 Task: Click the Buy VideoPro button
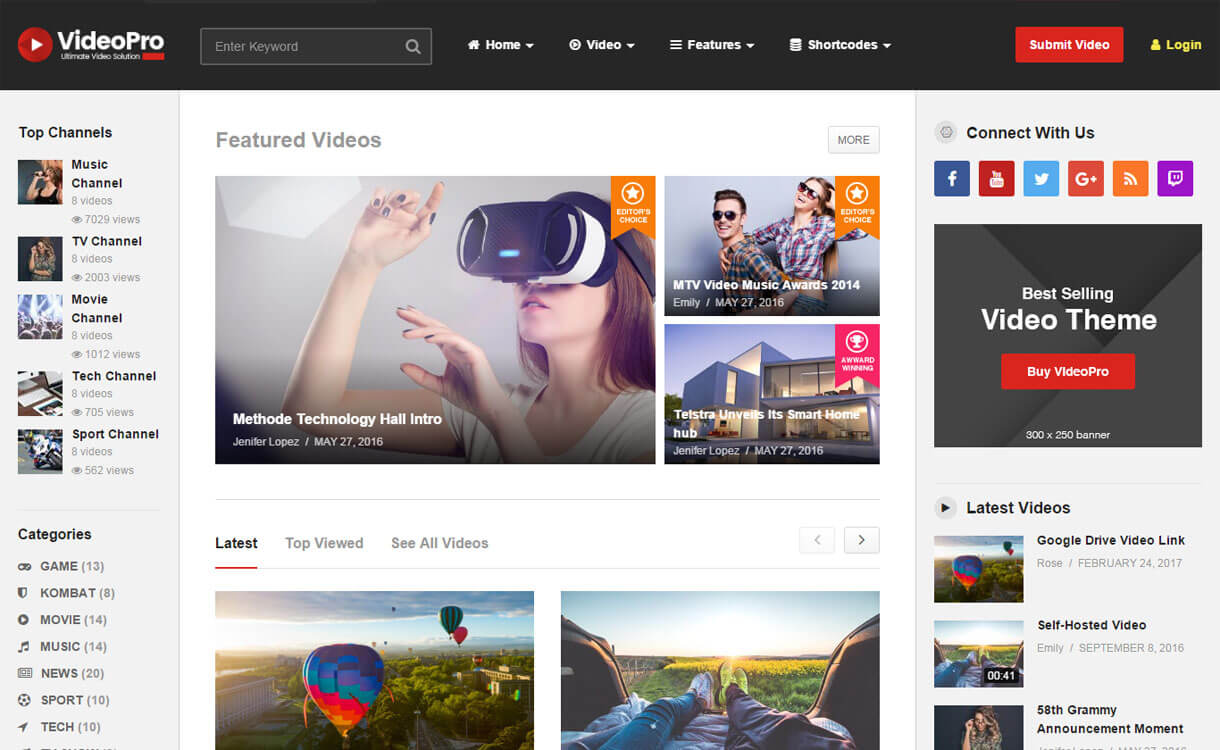(1067, 371)
